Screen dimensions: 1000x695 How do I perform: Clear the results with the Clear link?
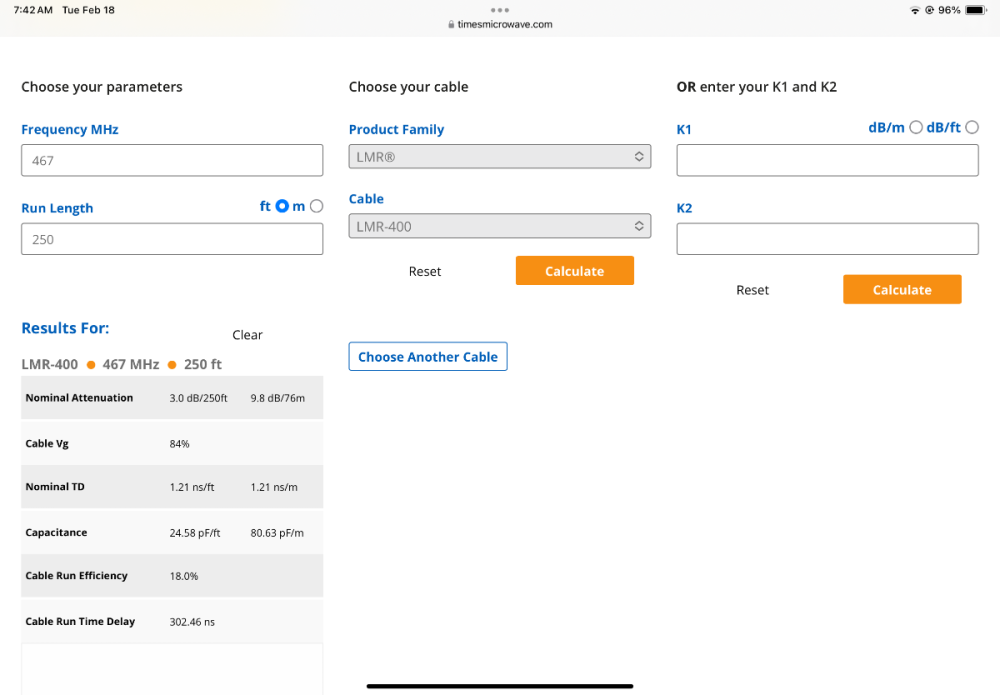(247, 335)
